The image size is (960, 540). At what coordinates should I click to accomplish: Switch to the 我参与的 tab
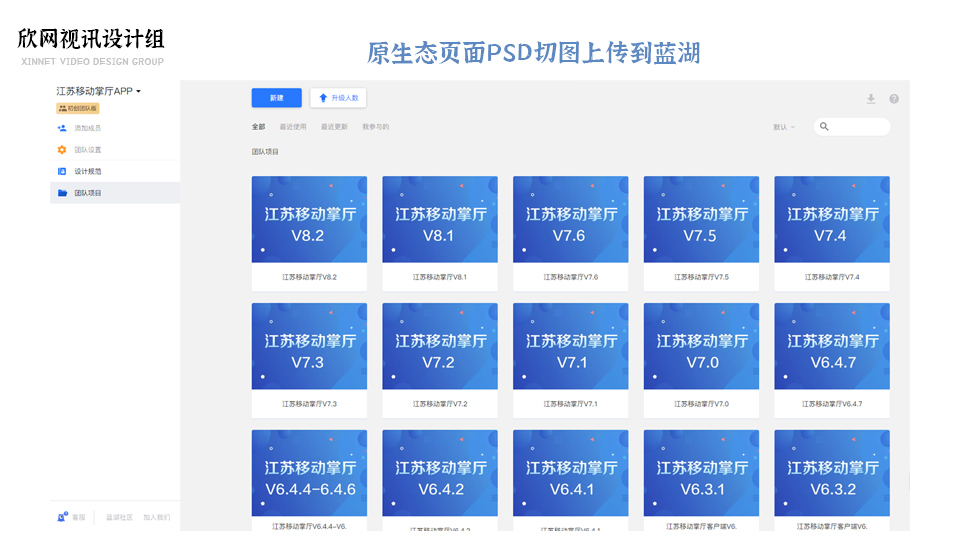[x=375, y=127]
